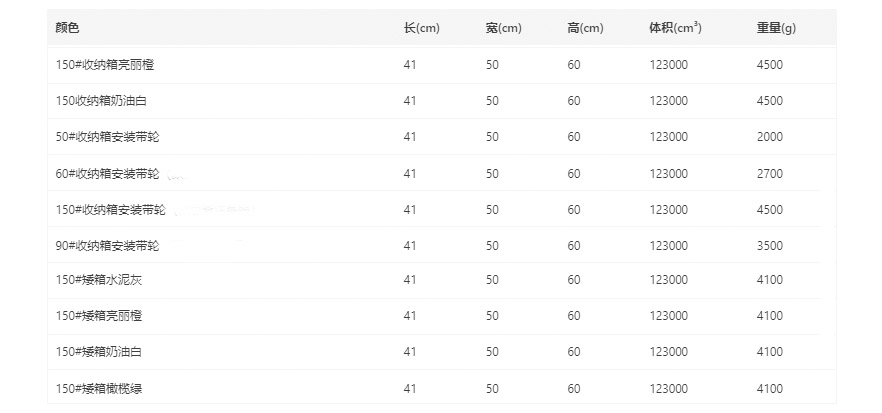Click the 高(cm) column header
Viewport: 882px width, 413px height.
[x=585, y=28]
